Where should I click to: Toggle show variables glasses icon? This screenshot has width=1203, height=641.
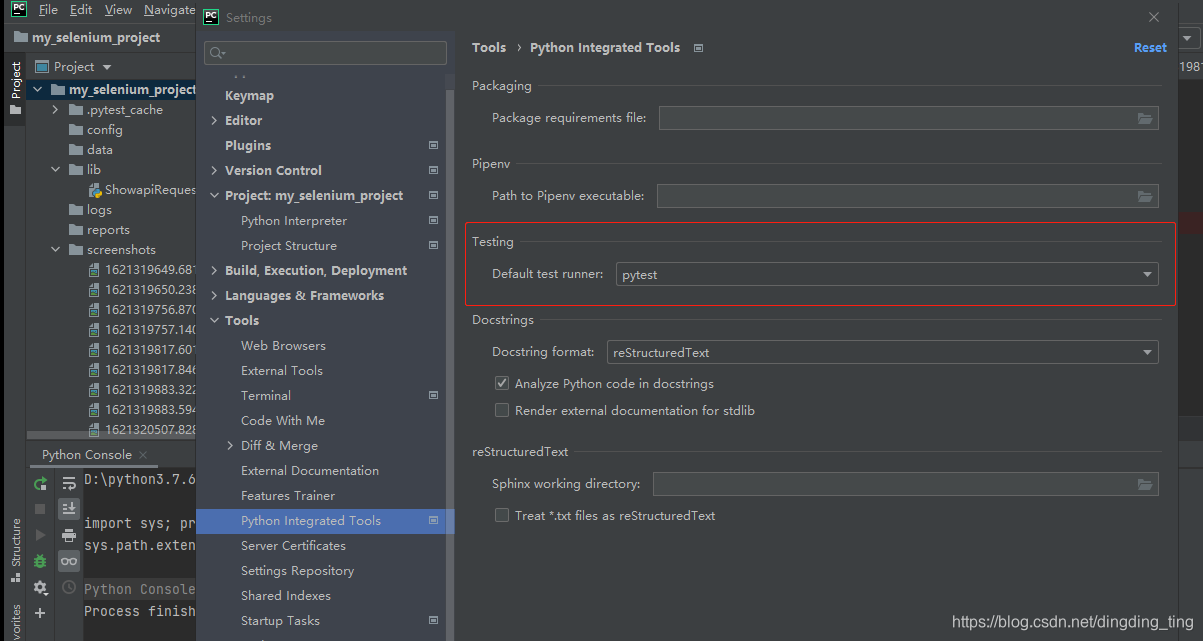[69, 561]
